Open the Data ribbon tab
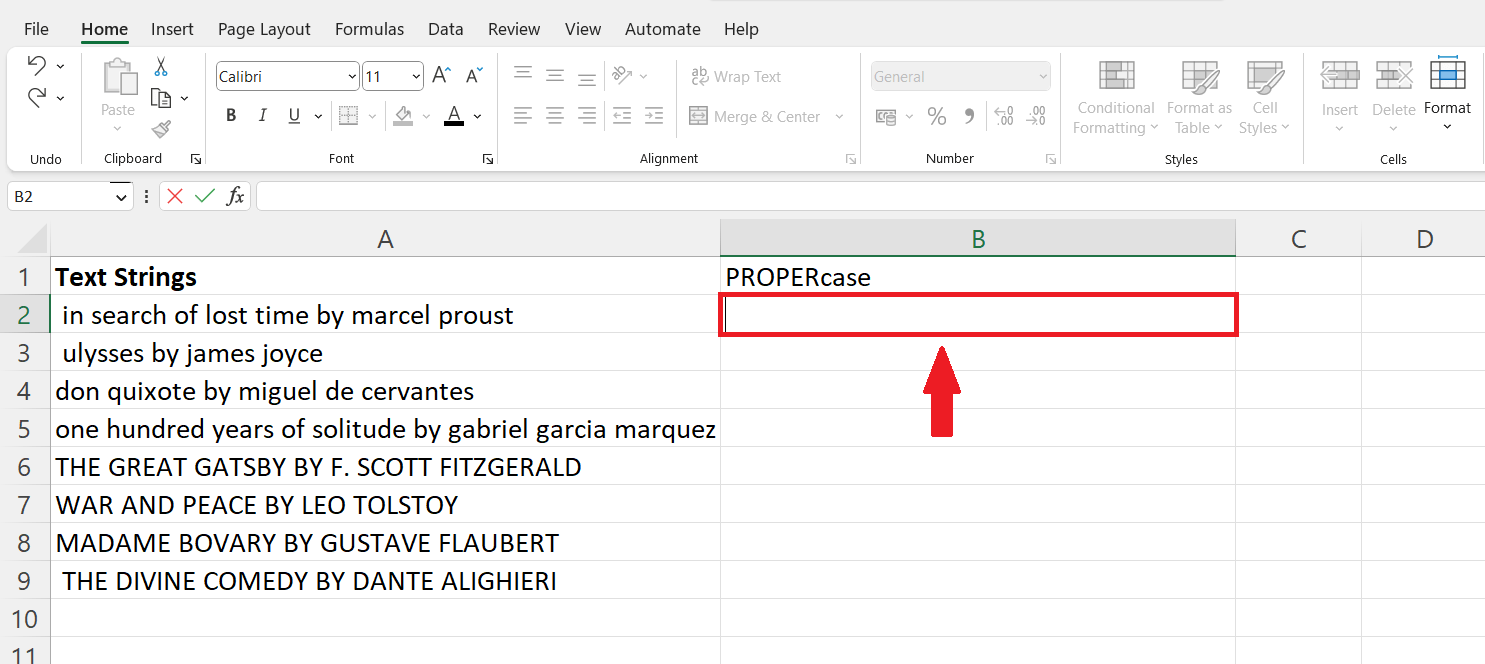Screen dimensions: 1485x664 [446, 29]
